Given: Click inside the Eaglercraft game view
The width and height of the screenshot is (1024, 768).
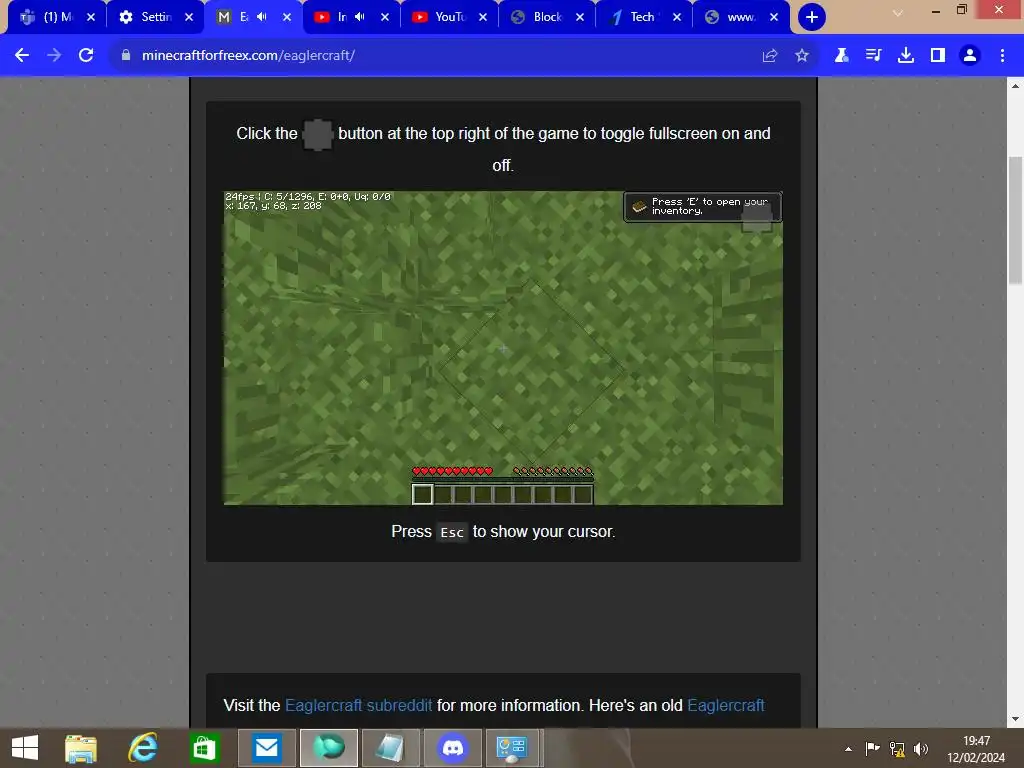Looking at the screenshot, I should pyautogui.click(x=503, y=347).
